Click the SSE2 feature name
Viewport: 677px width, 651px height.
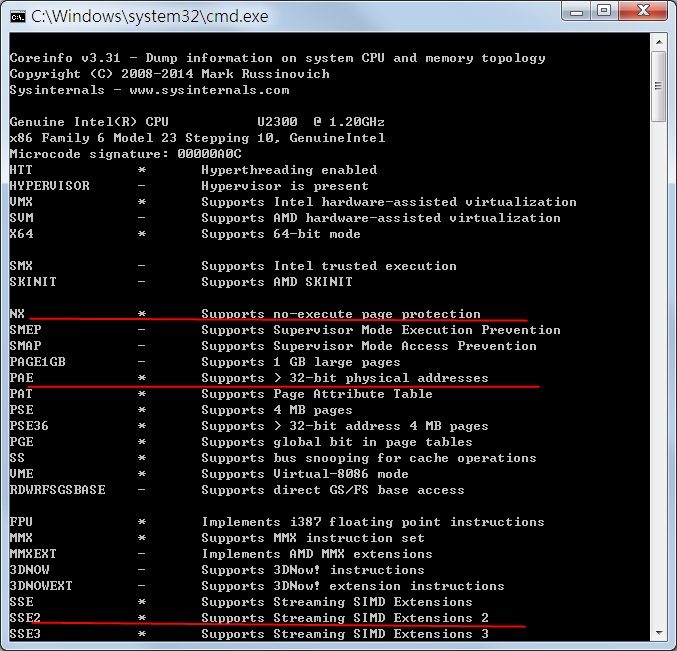25,618
